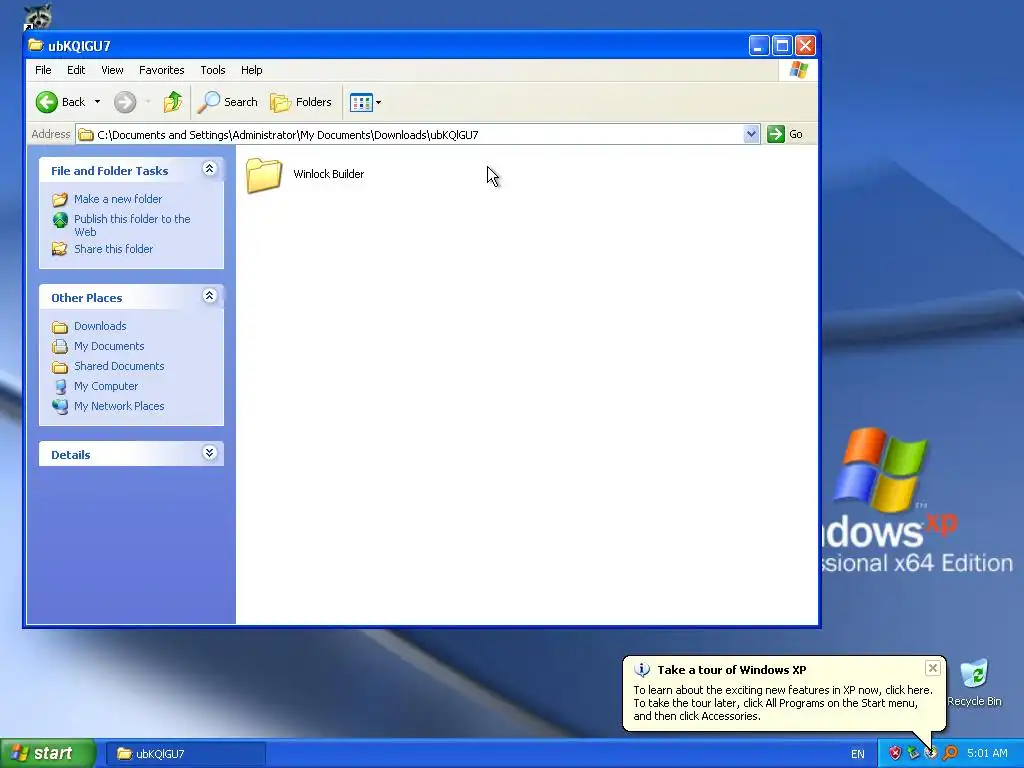1024x768 pixels.
Task: Open My Network Places link
Action: (119, 406)
